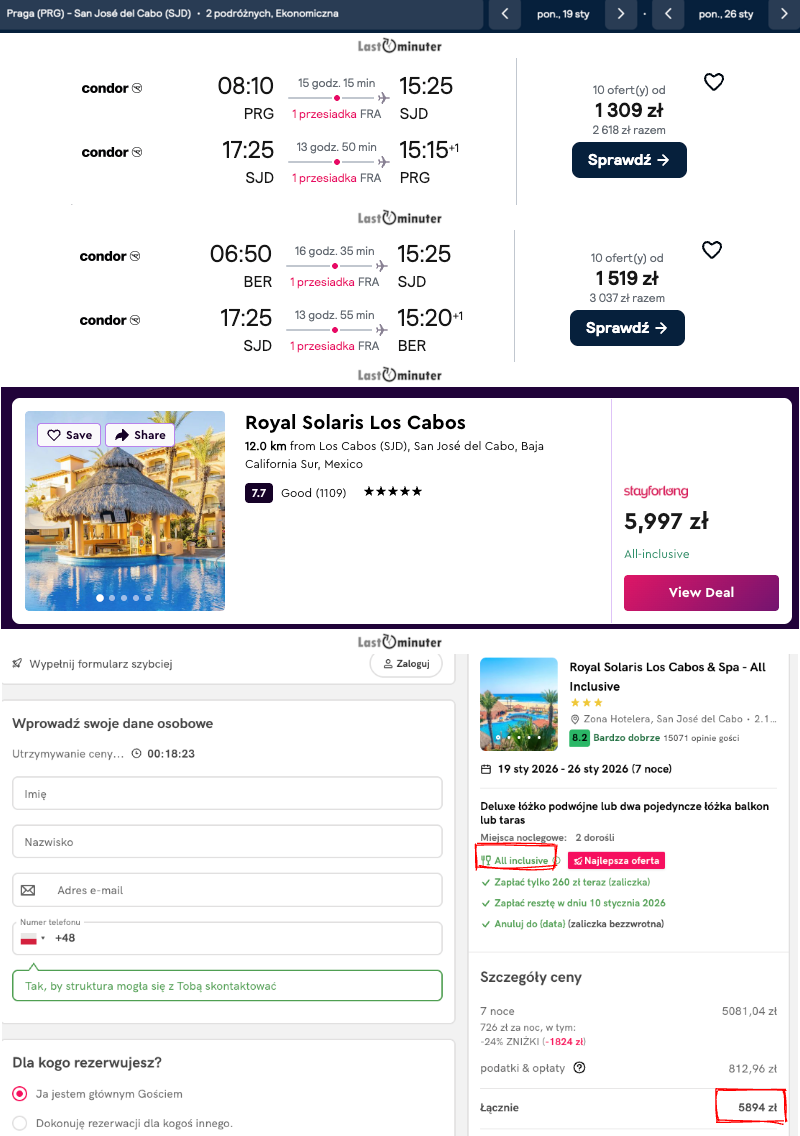Save Royal Solaris hotel with heart button
The height and width of the screenshot is (1136, 800).
click(70, 435)
